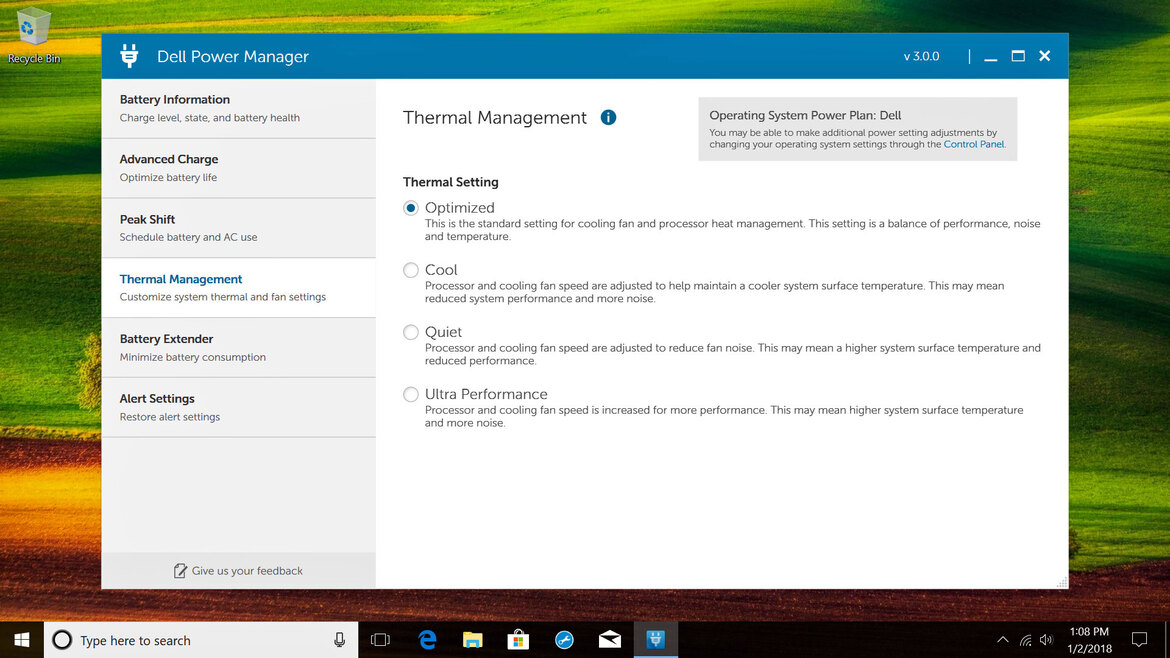
Task: Open the network Wi-Fi tray icon
Action: coord(1026,640)
